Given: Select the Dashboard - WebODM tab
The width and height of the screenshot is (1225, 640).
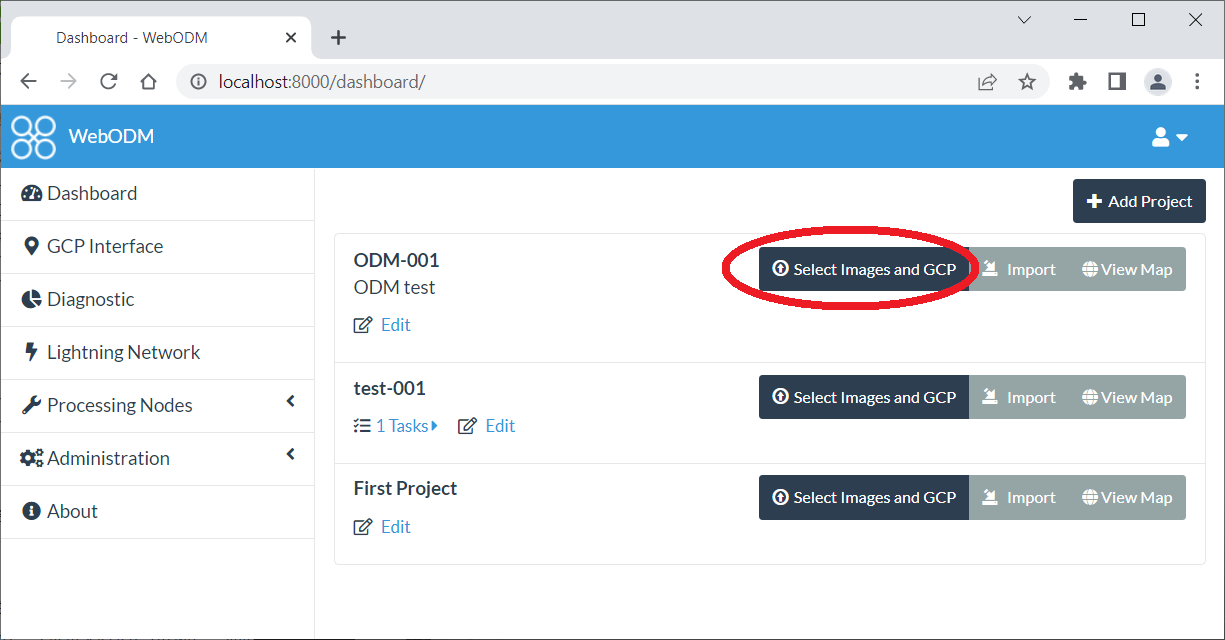Looking at the screenshot, I should 160,38.
